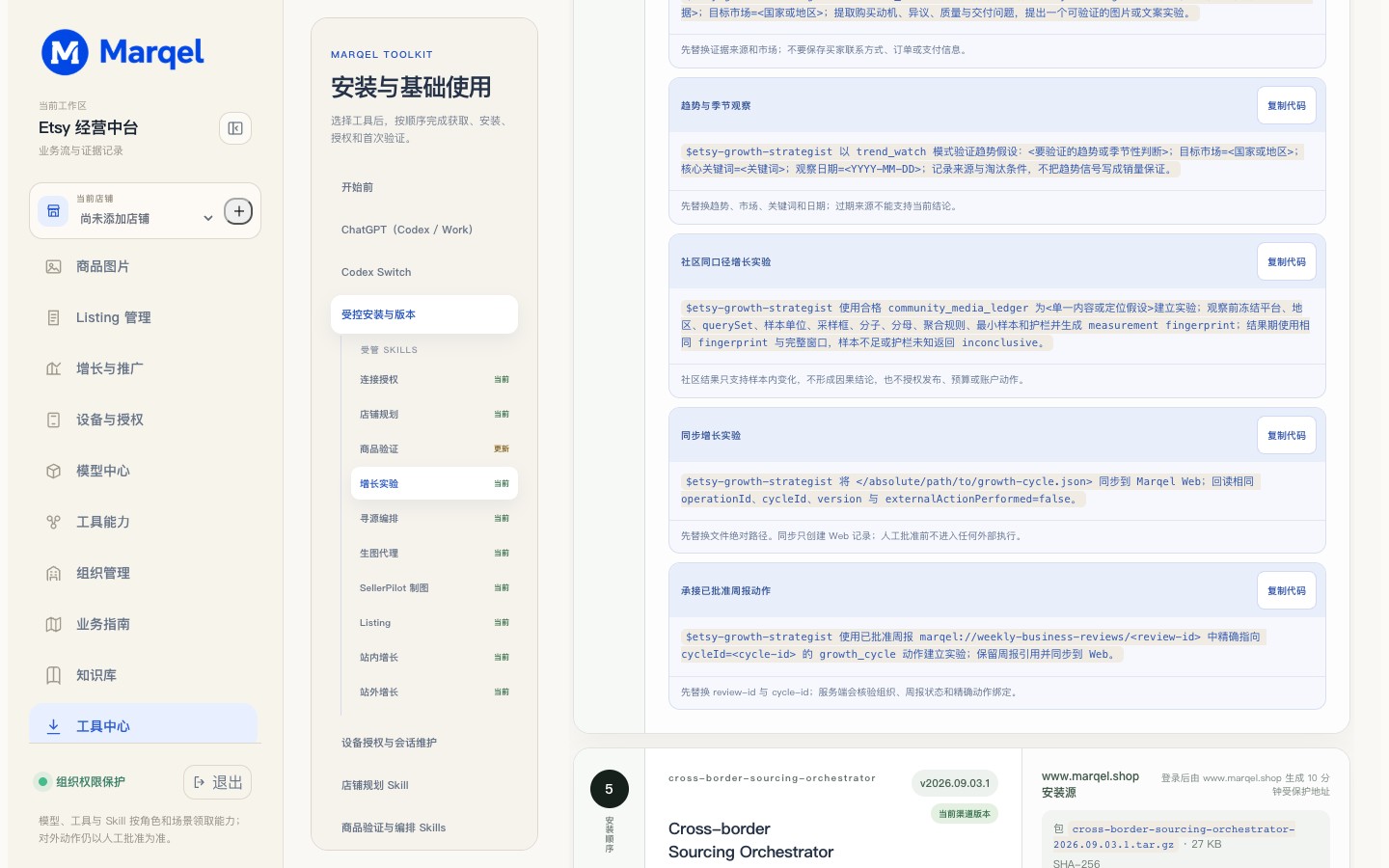Go to 增长与推广 section
The height and width of the screenshot is (868, 1389).
(x=144, y=368)
